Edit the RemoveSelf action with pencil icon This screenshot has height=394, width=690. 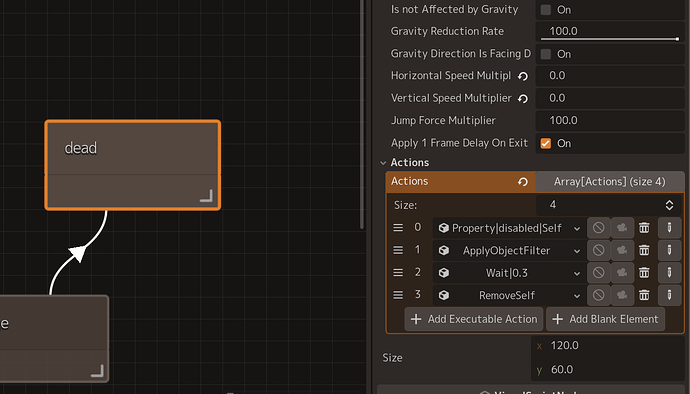tap(669, 295)
